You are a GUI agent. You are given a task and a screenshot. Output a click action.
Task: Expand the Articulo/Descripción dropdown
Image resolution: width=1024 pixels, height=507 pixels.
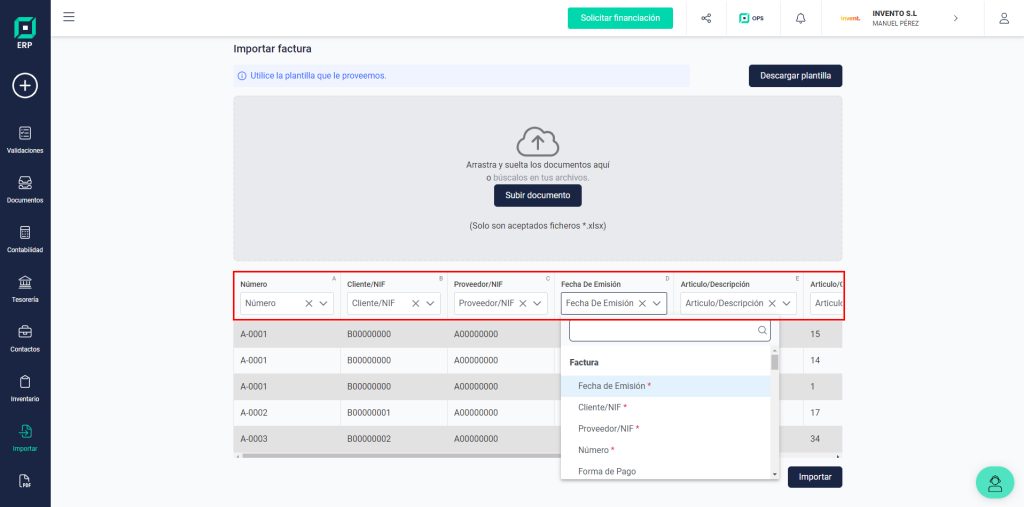click(x=786, y=303)
